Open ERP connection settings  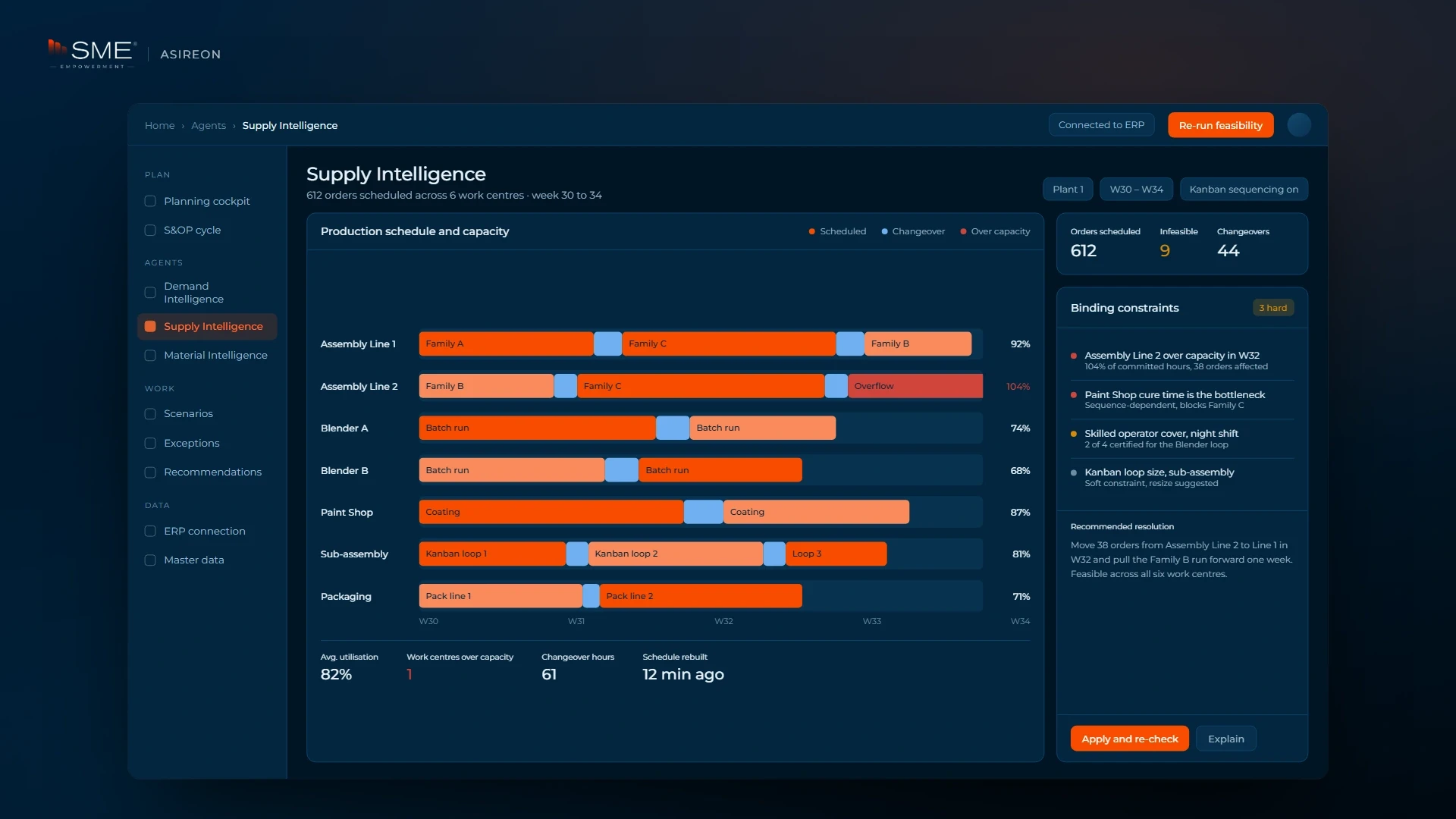(207, 531)
